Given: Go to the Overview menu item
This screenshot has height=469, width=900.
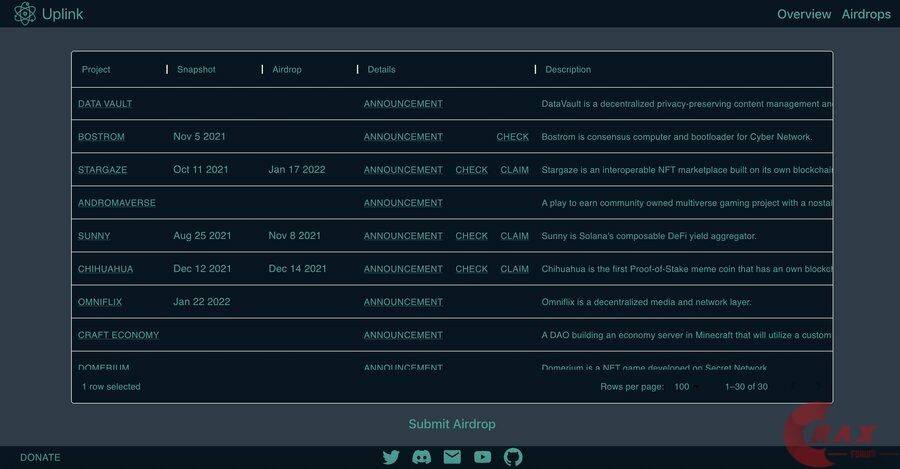Looking at the screenshot, I should 804,14.
